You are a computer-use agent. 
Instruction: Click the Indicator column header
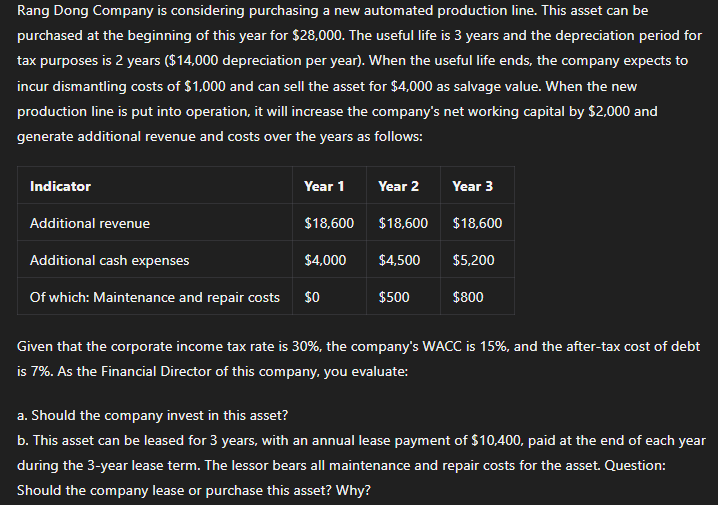60,186
